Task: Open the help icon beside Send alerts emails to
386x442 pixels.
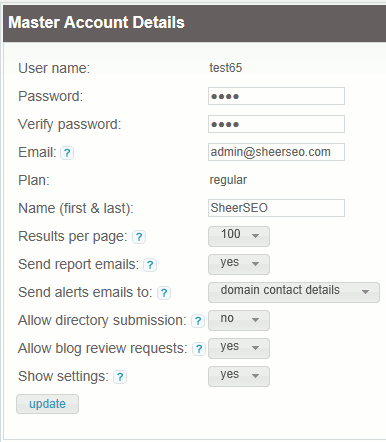Action: pyautogui.click(x=164, y=293)
